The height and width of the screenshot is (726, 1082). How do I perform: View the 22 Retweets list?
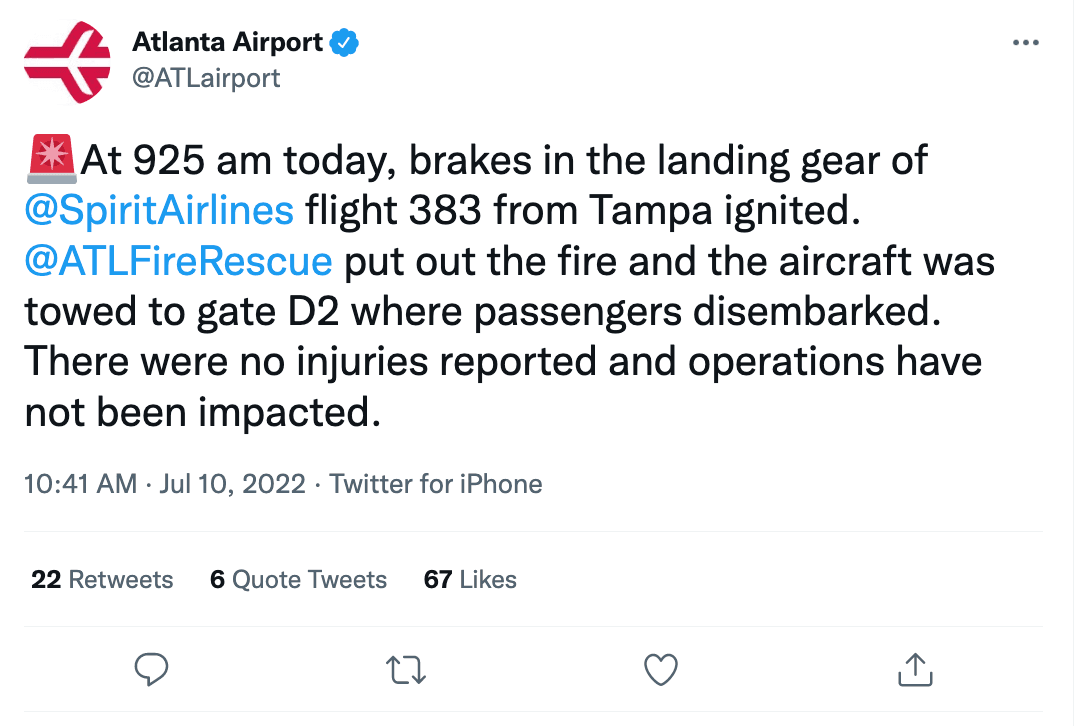point(102,580)
